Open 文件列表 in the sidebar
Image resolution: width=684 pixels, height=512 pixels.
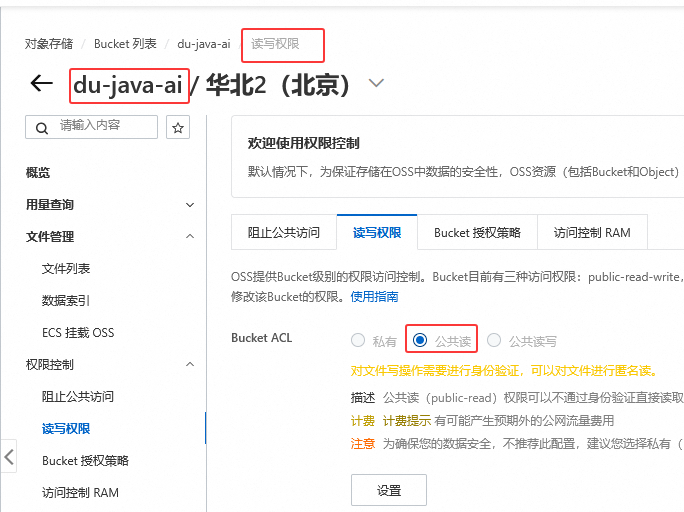(x=66, y=269)
